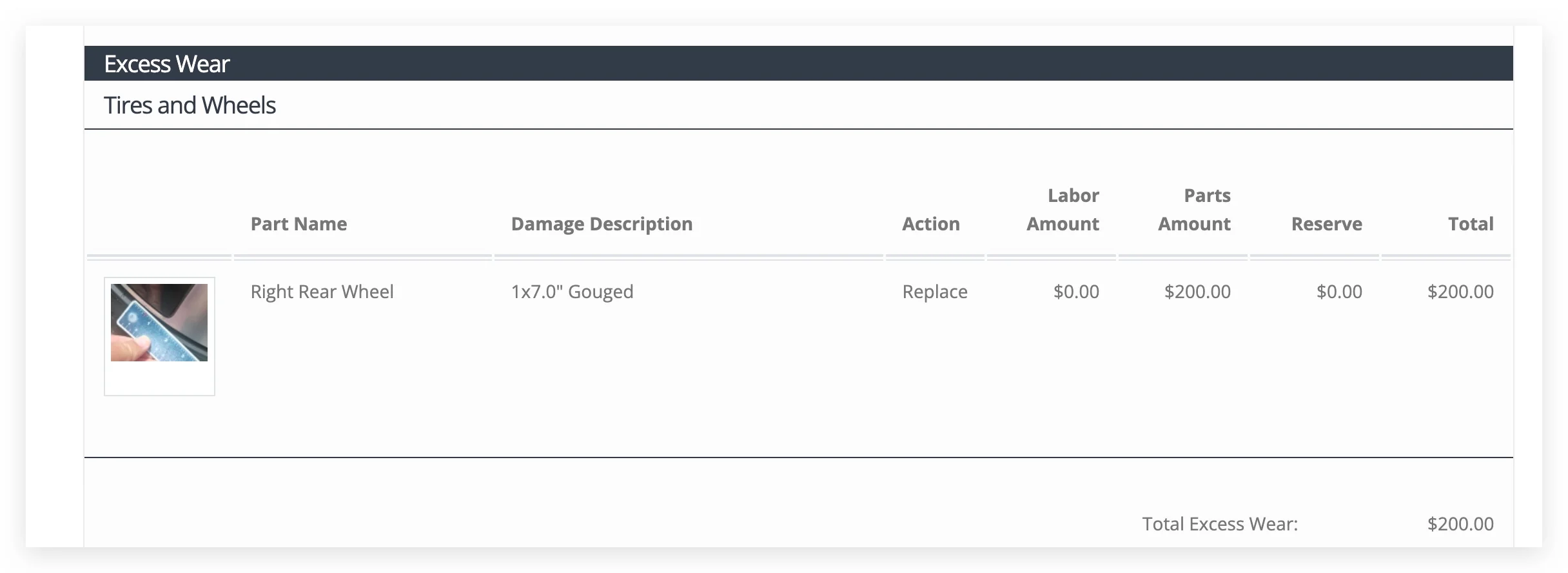This screenshot has width=1568, height=573.
Task: Click the Total Excess Wear $200.00 amount
Action: [x=1460, y=524]
